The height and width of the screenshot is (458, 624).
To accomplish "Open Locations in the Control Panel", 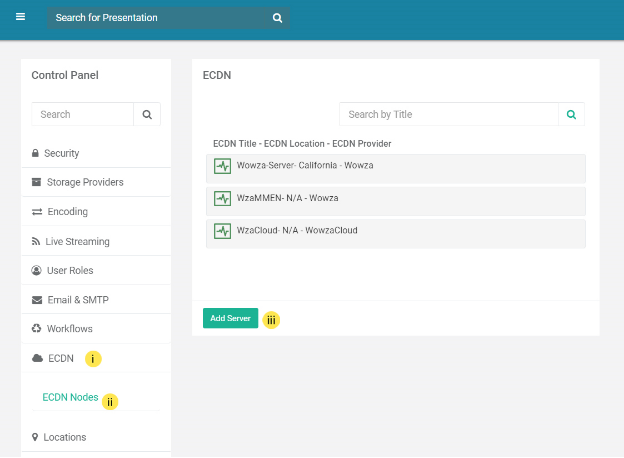I will click(64, 437).
